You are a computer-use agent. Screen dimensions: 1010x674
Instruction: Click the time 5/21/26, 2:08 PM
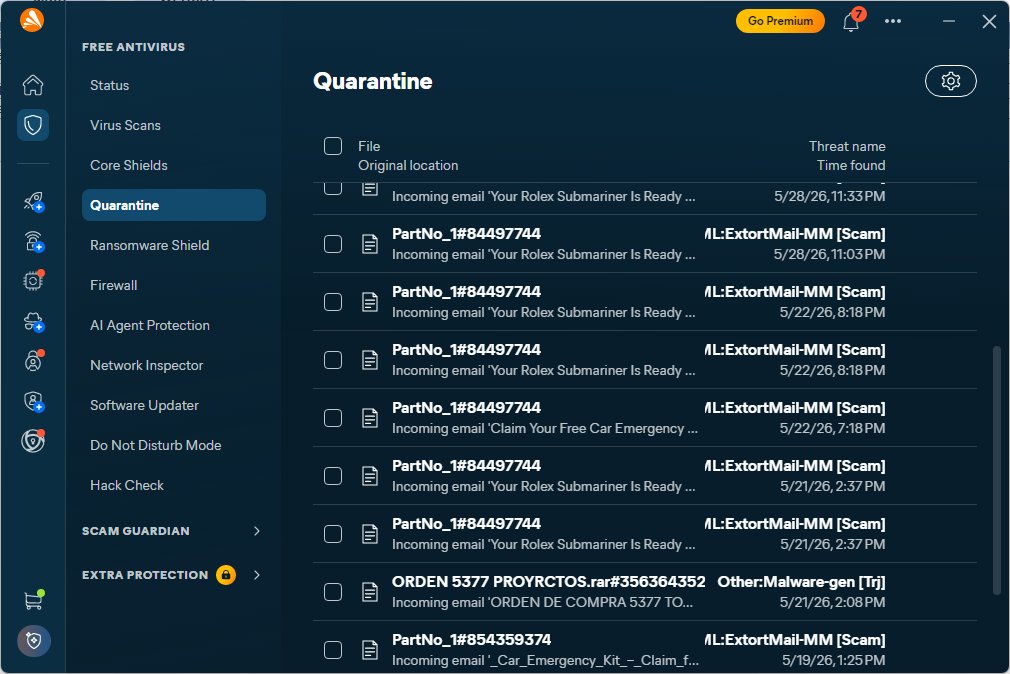click(x=832, y=602)
